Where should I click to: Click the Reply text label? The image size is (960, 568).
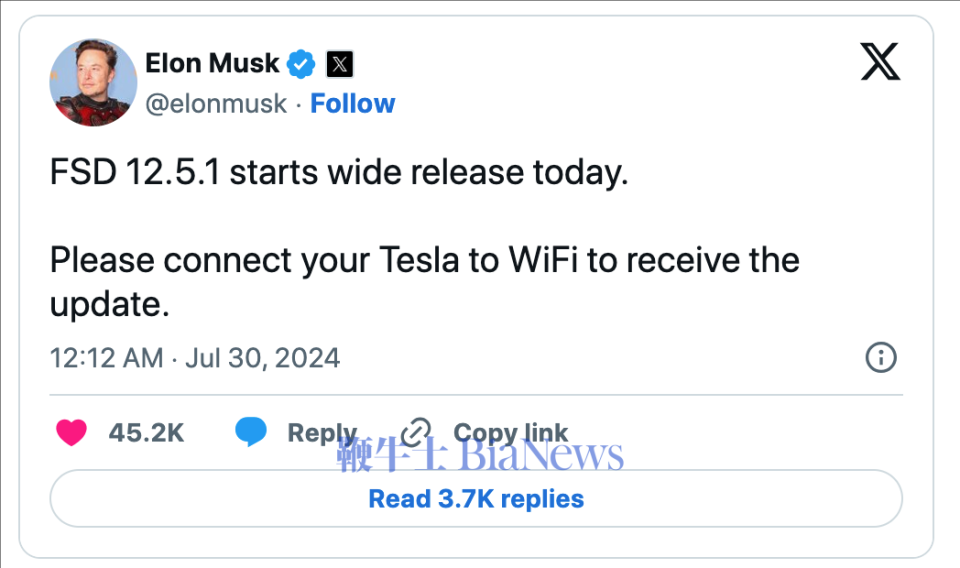point(321,432)
